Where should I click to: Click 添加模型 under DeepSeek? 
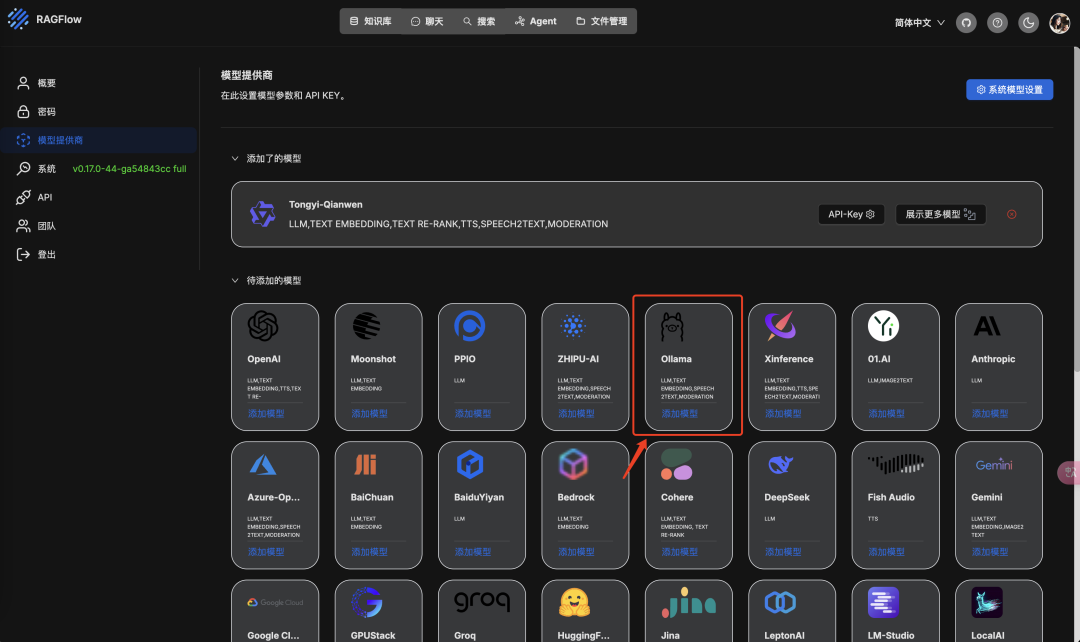tap(782, 552)
